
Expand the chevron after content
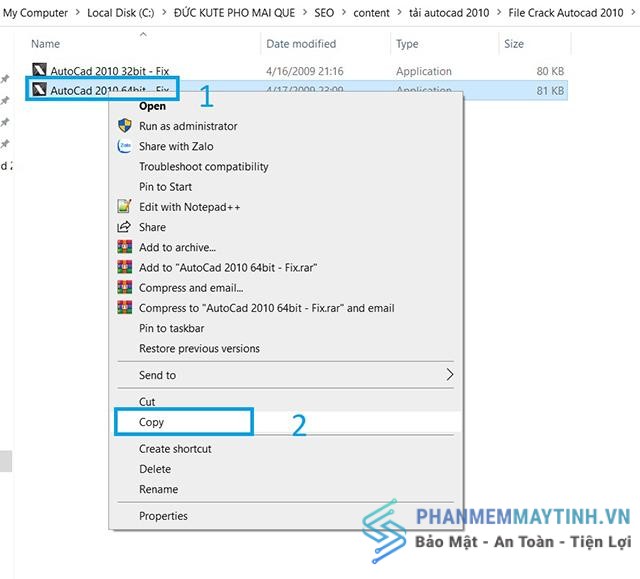click(x=399, y=13)
